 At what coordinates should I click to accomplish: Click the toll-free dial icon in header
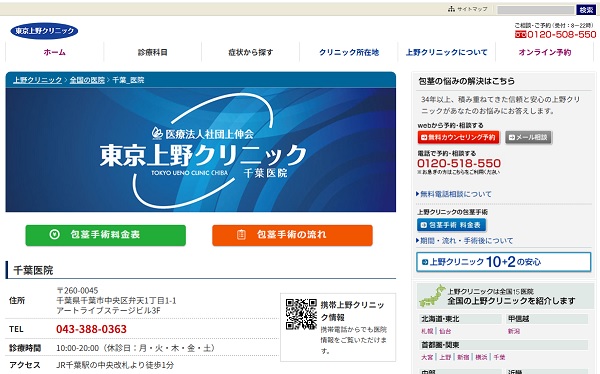521,34
